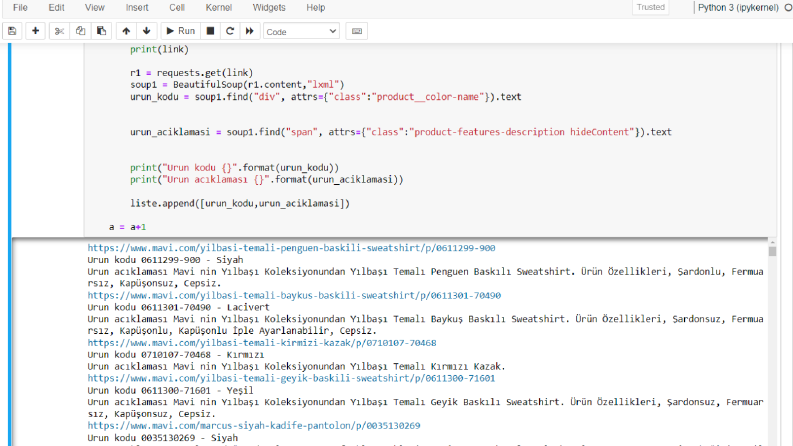The width and height of the screenshot is (793, 446).
Task: Click the output area scrollbar thumb
Action: [772, 251]
